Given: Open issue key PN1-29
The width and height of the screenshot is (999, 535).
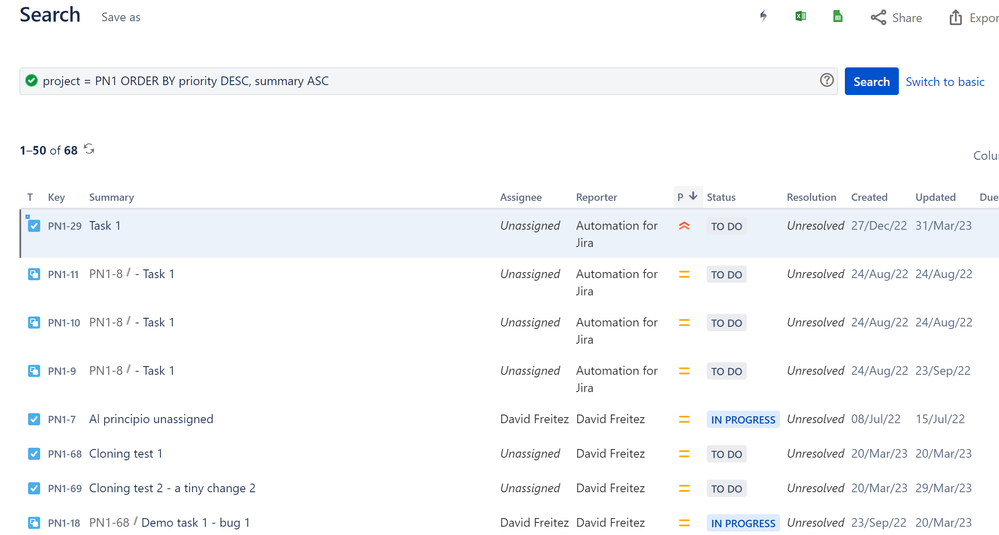Looking at the screenshot, I should coord(64,226).
